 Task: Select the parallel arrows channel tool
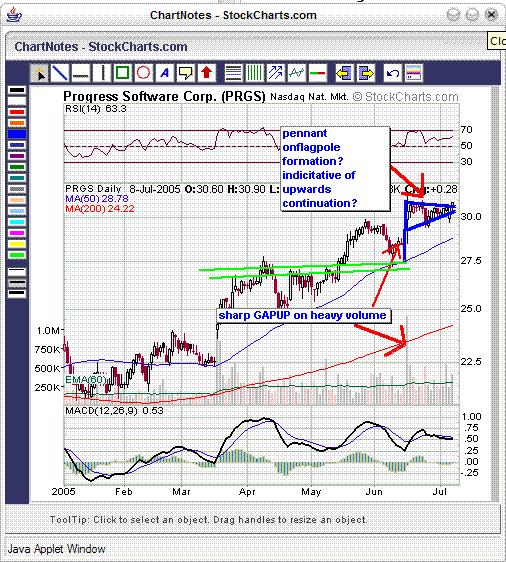click(x=275, y=73)
